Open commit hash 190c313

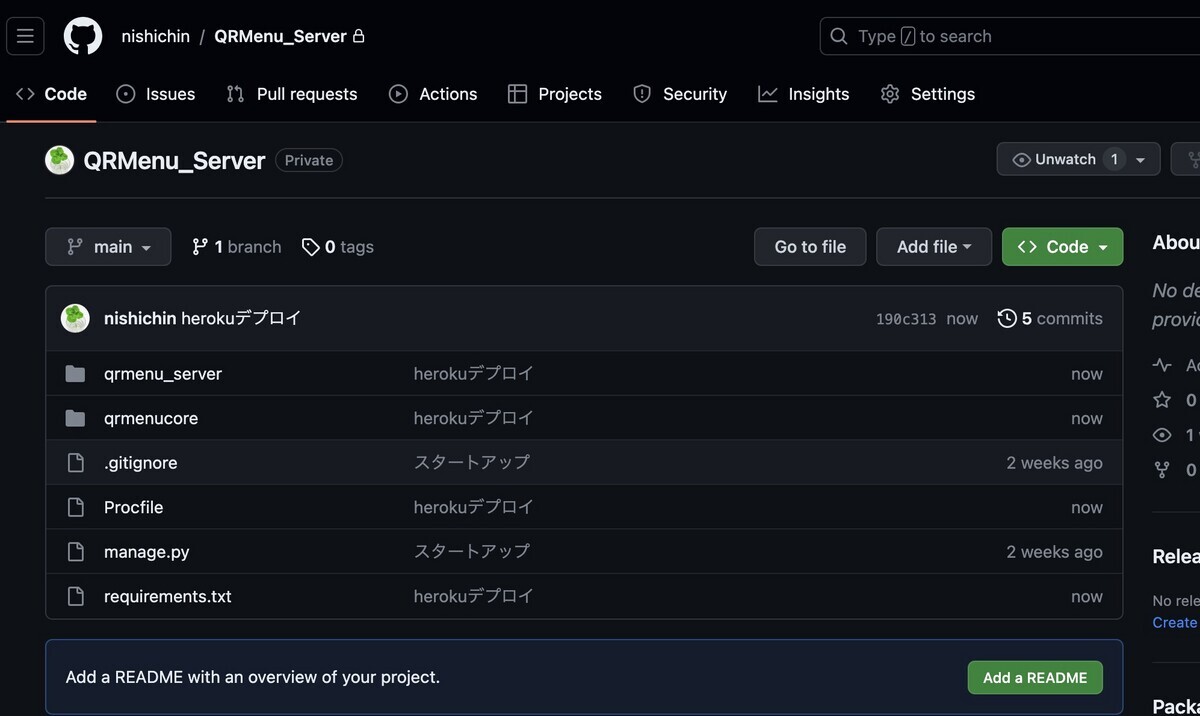tap(906, 319)
